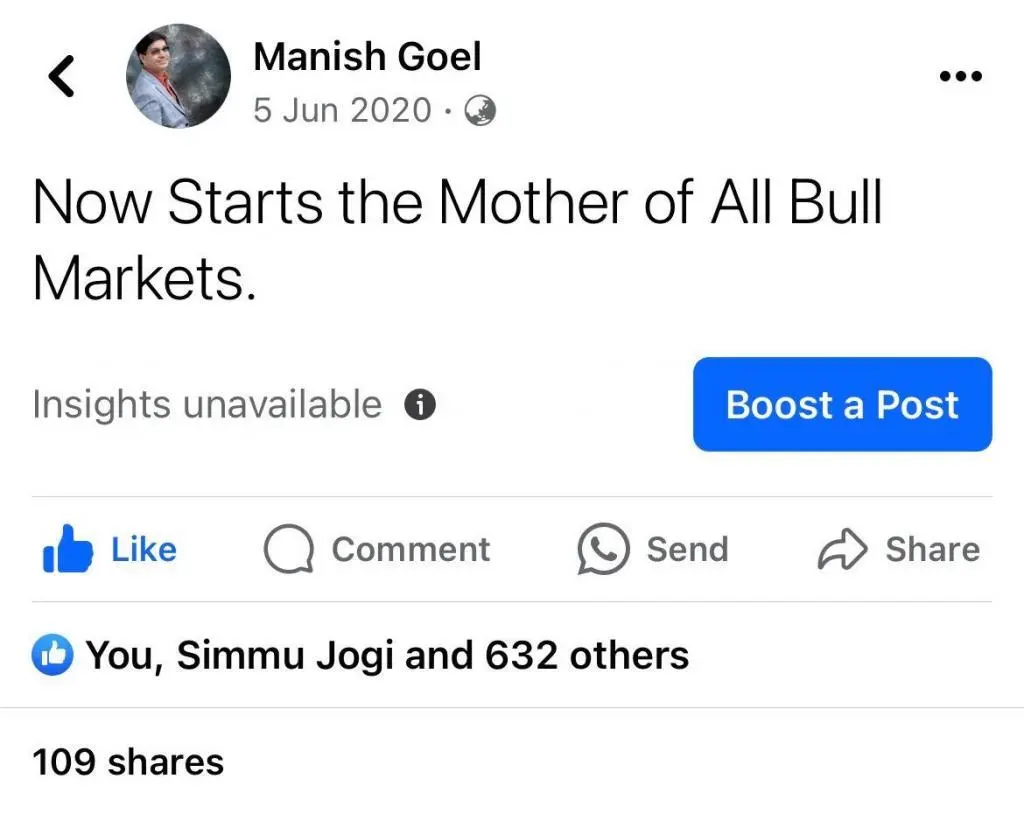Screen dimensions: 1024x814
Task: Click the Insights unavailable text
Action: pyautogui.click(x=207, y=405)
